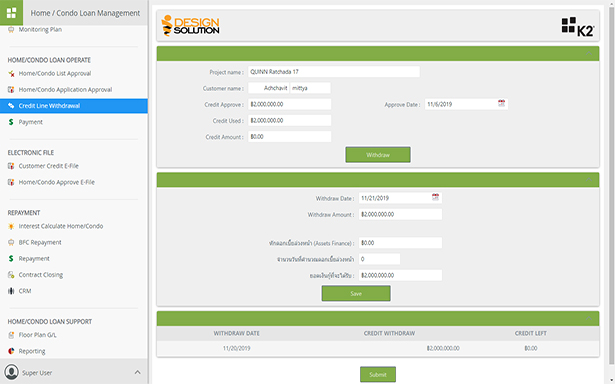
Task: Click the K2 logo
Action: coord(578,27)
